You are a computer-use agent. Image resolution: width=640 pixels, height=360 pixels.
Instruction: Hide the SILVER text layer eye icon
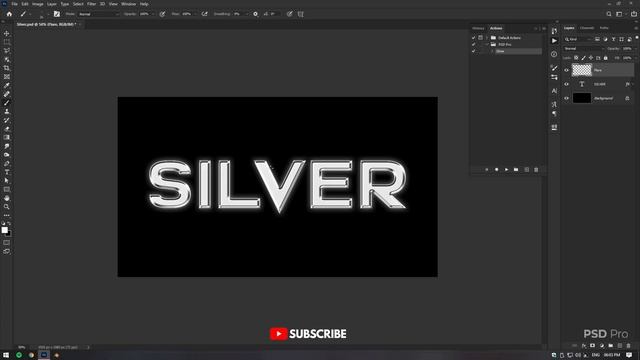point(566,84)
